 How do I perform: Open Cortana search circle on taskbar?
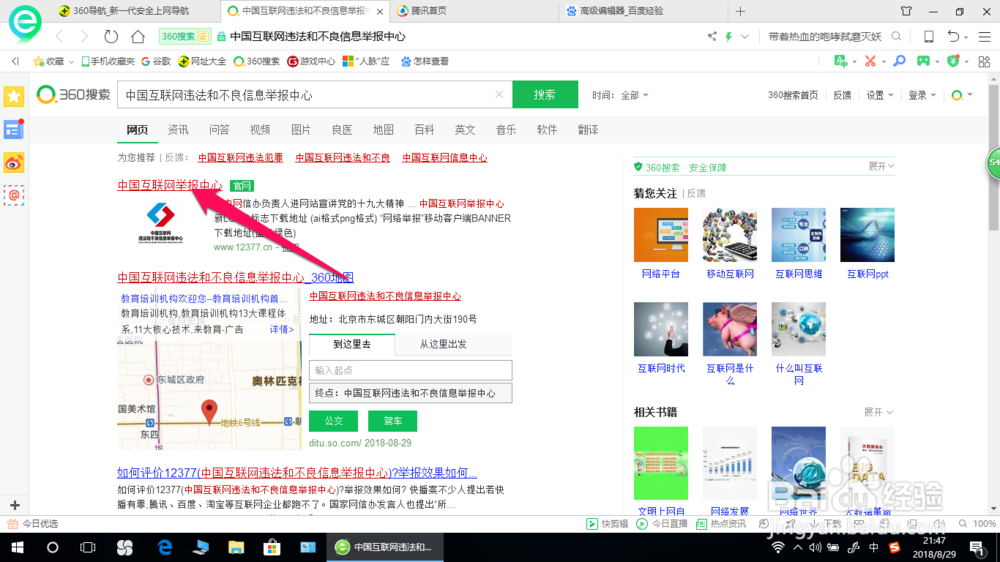pyautogui.click(x=52, y=547)
